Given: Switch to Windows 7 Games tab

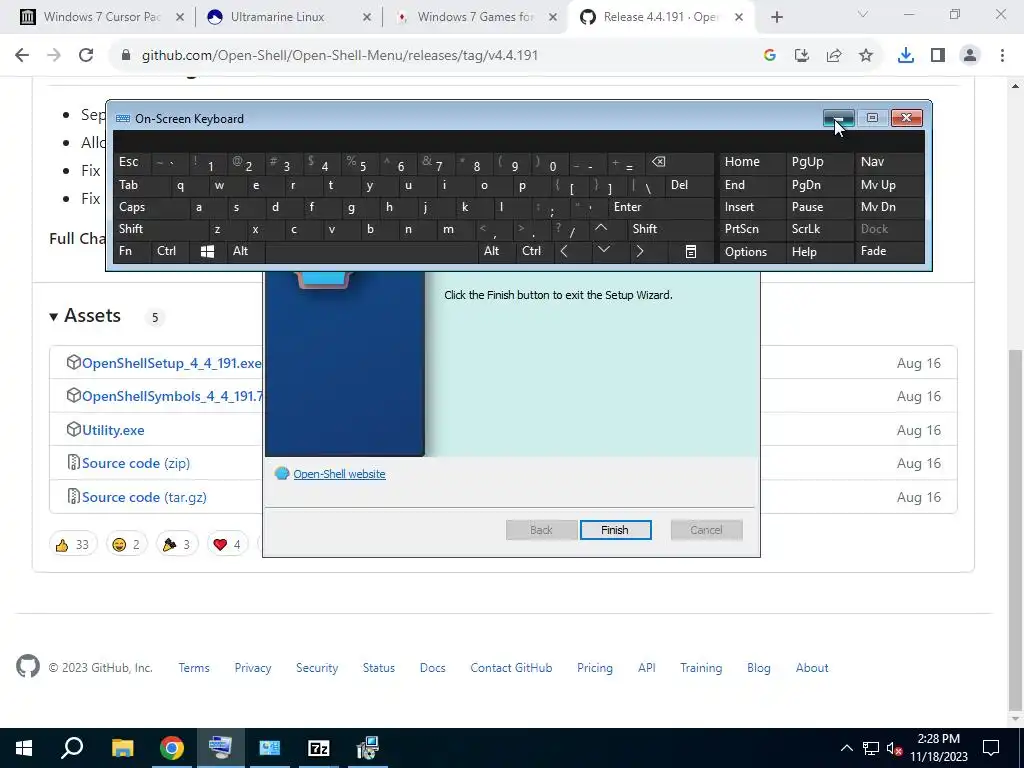Looking at the screenshot, I should click(x=475, y=17).
